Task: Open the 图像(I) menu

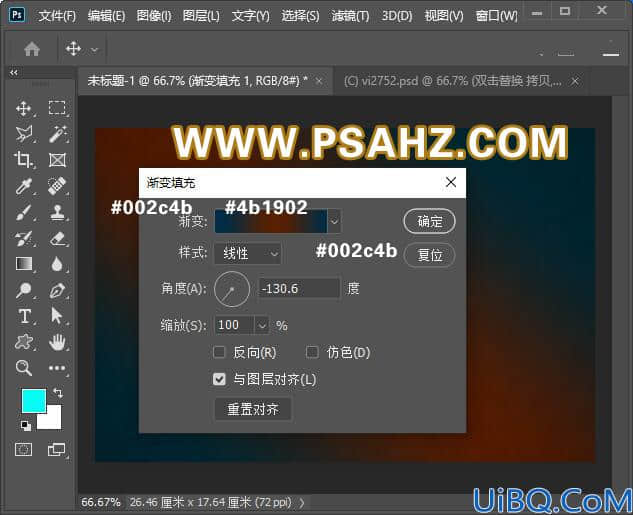Action: coord(154,16)
